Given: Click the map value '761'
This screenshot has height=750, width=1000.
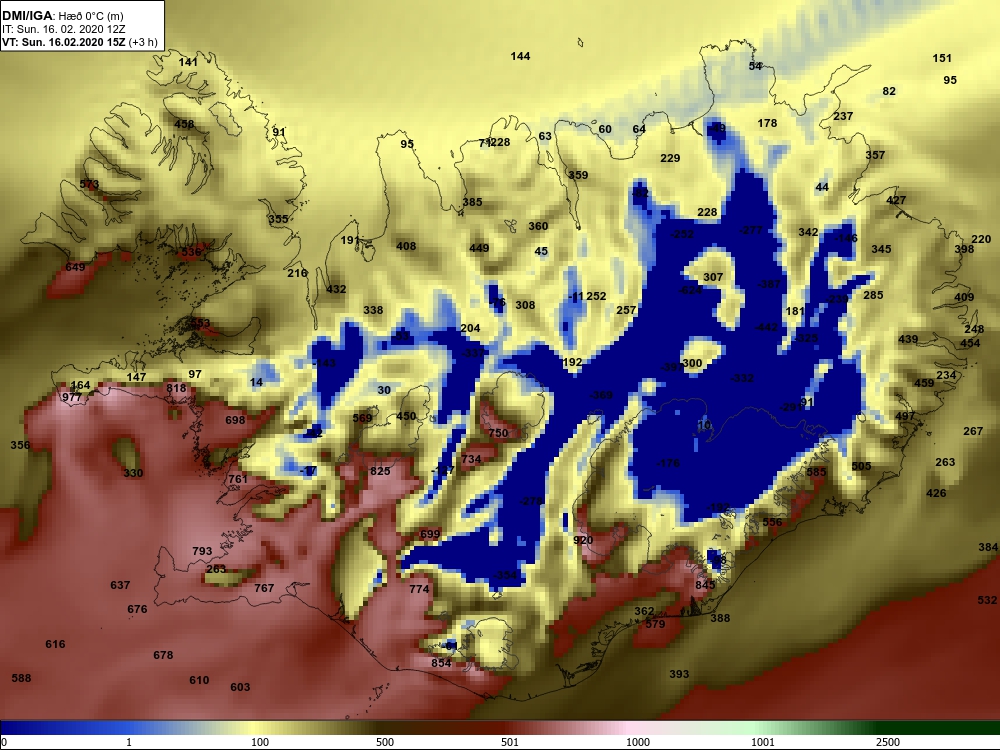Looking at the screenshot, I should pyautogui.click(x=238, y=479).
